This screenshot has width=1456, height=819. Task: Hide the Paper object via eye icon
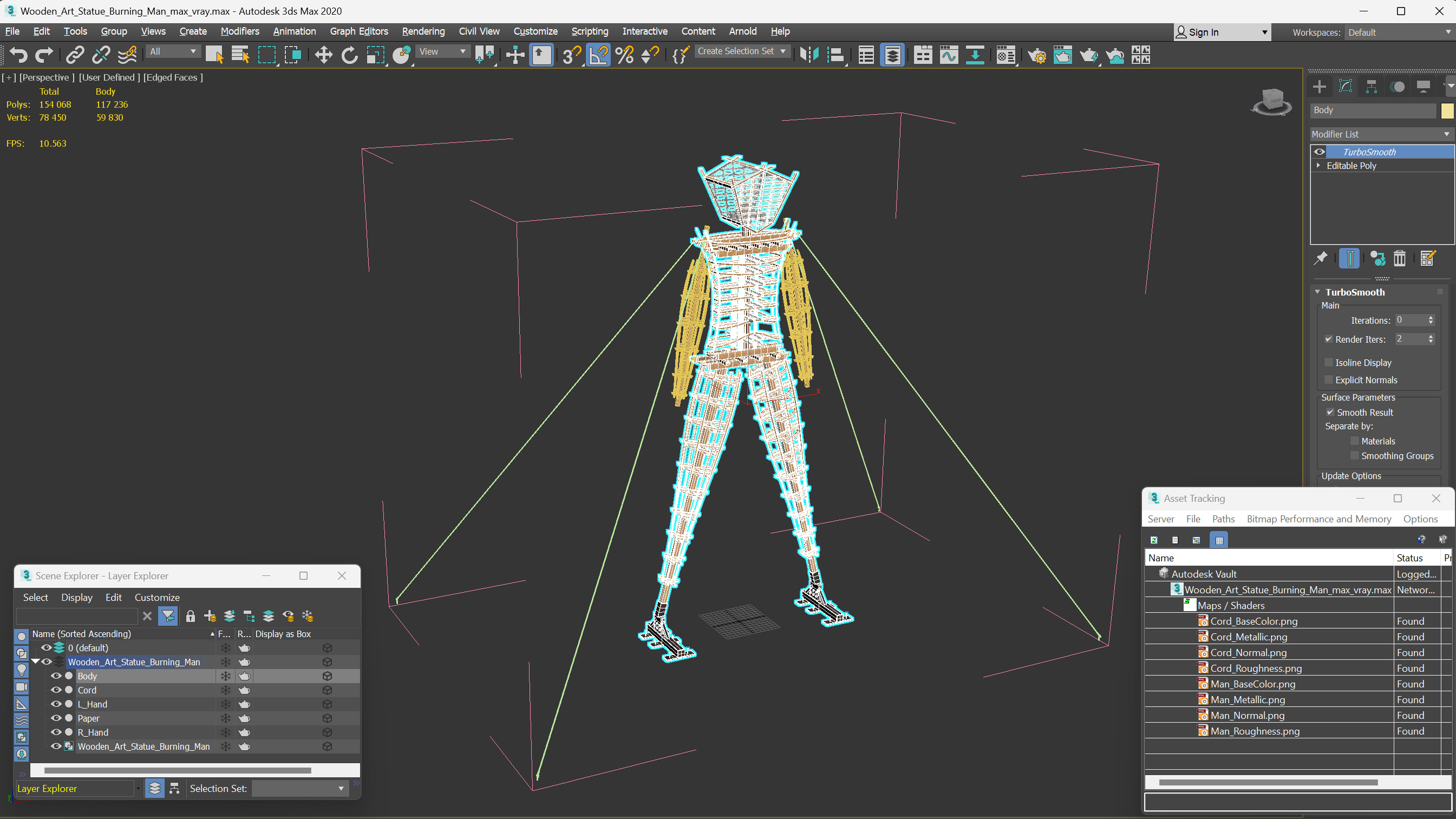[x=56, y=718]
